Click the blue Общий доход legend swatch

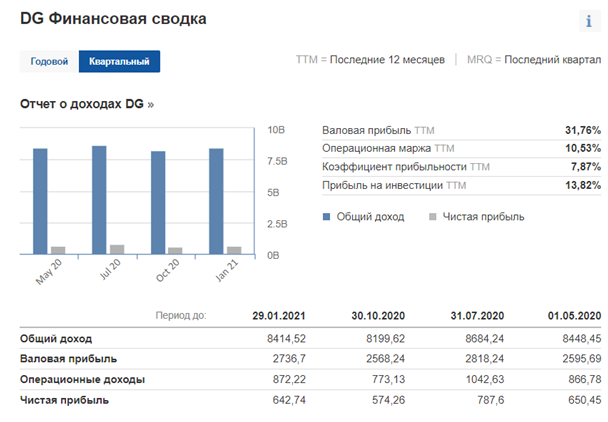tap(326, 216)
